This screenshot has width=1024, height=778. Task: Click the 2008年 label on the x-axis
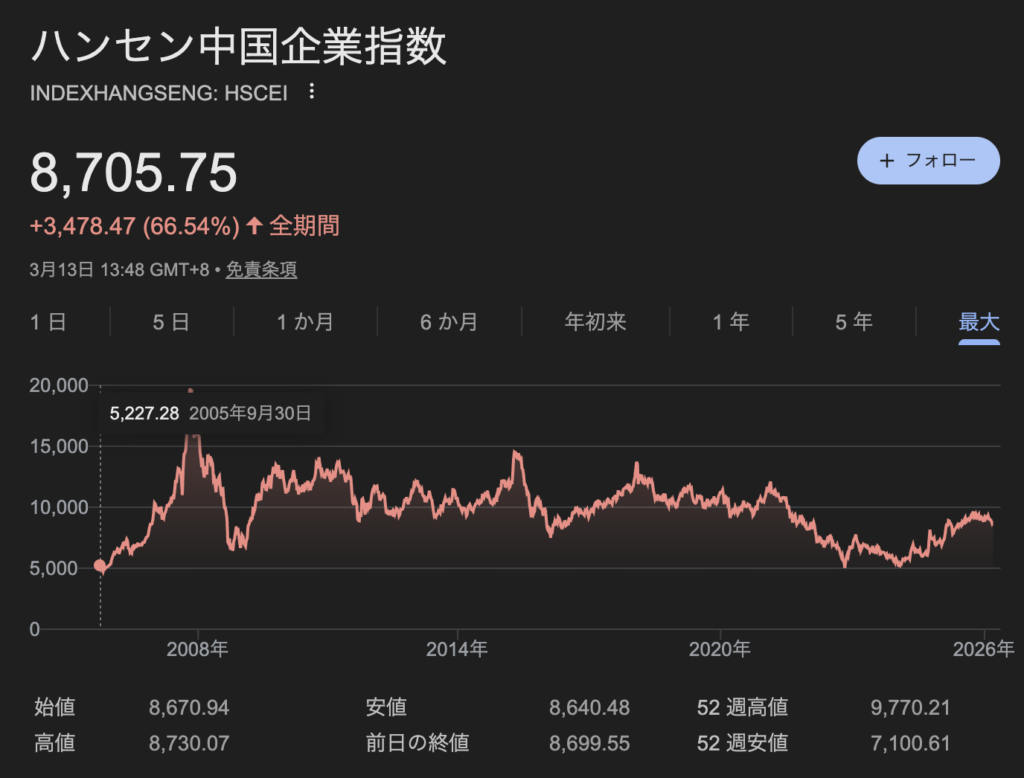pos(198,649)
